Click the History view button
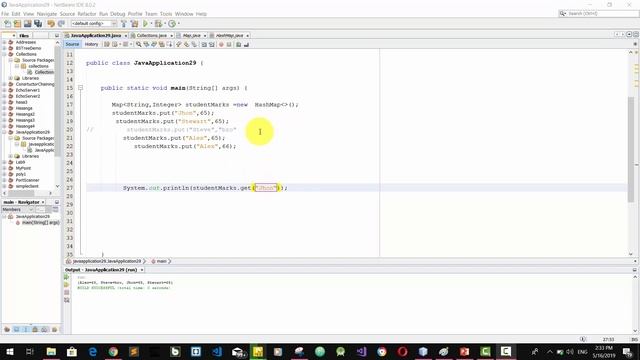Screen dimensions: 640x360 pos(91,44)
